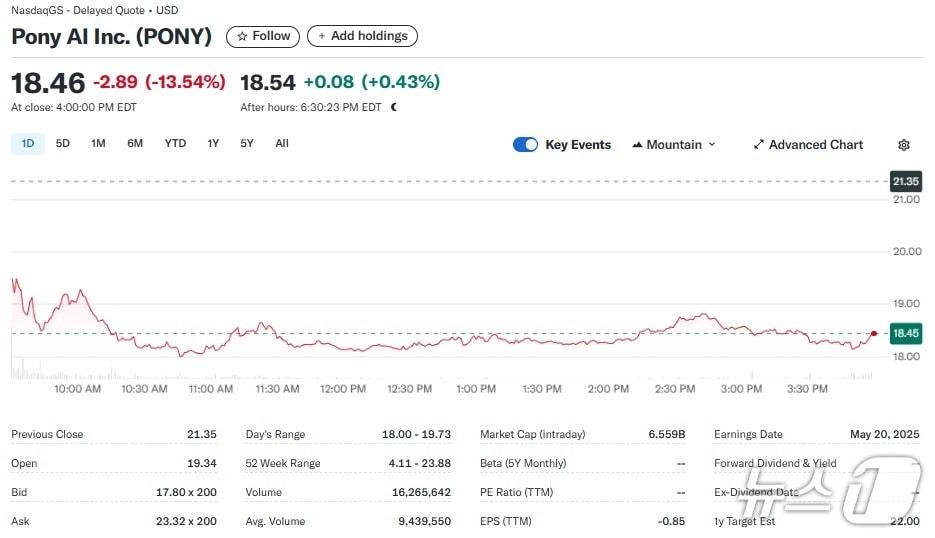Click the 18.45 current price label
Image resolution: width=935 pixels, height=538 pixels.
coord(906,333)
